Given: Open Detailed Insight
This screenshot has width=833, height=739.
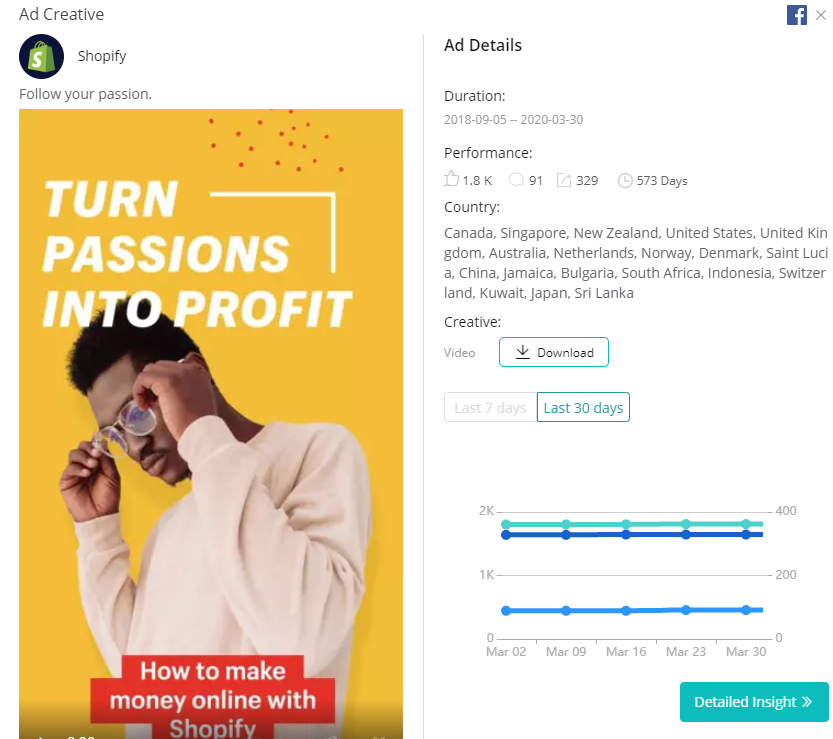Looking at the screenshot, I should [x=754, y=702].
